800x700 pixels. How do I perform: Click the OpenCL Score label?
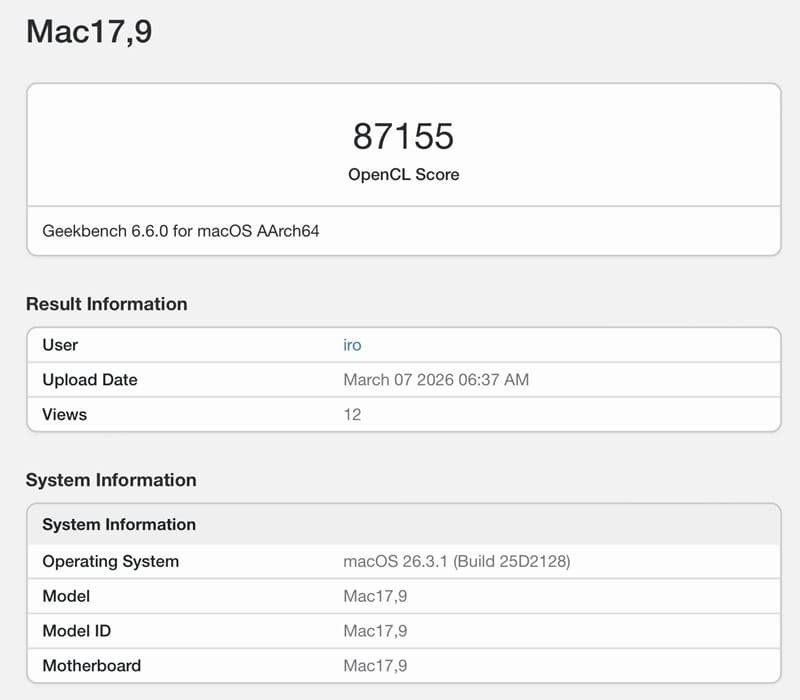403,174
